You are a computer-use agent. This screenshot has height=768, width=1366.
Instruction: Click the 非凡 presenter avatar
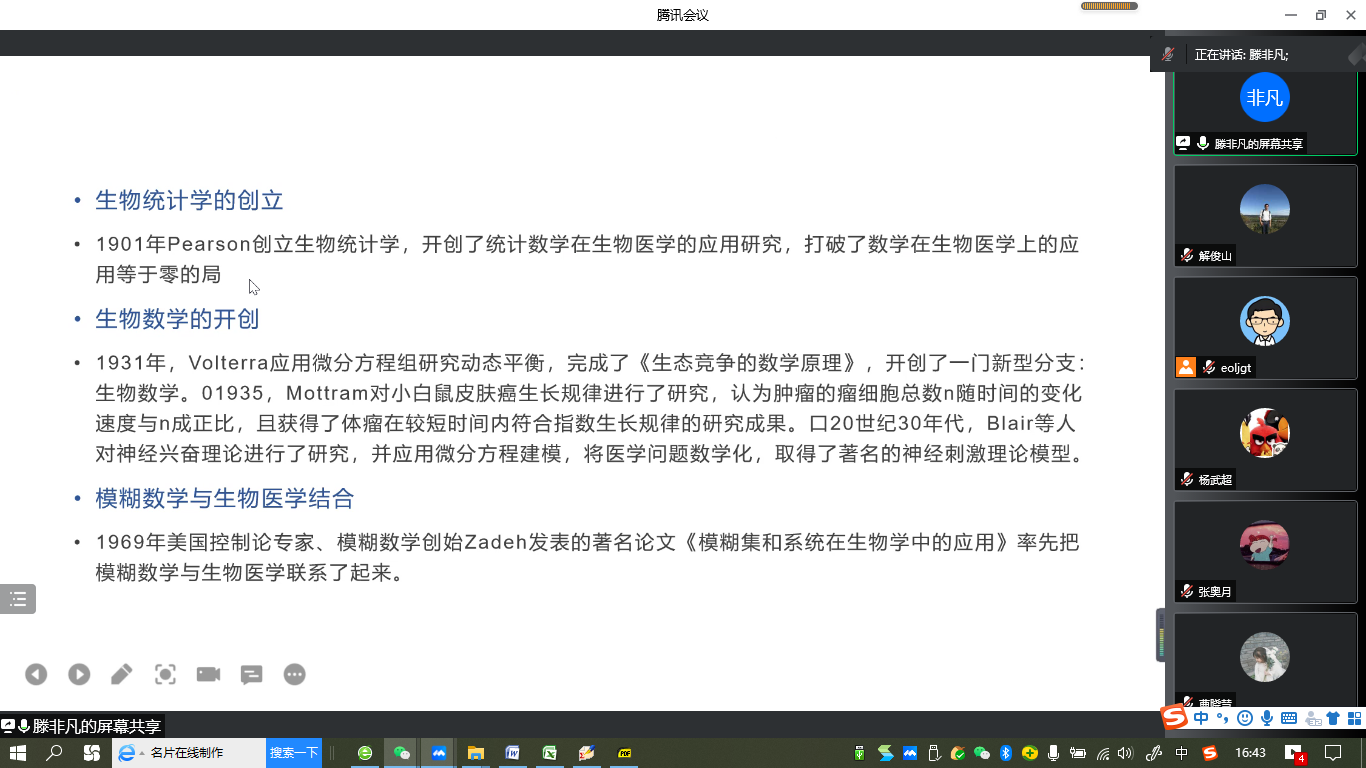point(1264,98)
